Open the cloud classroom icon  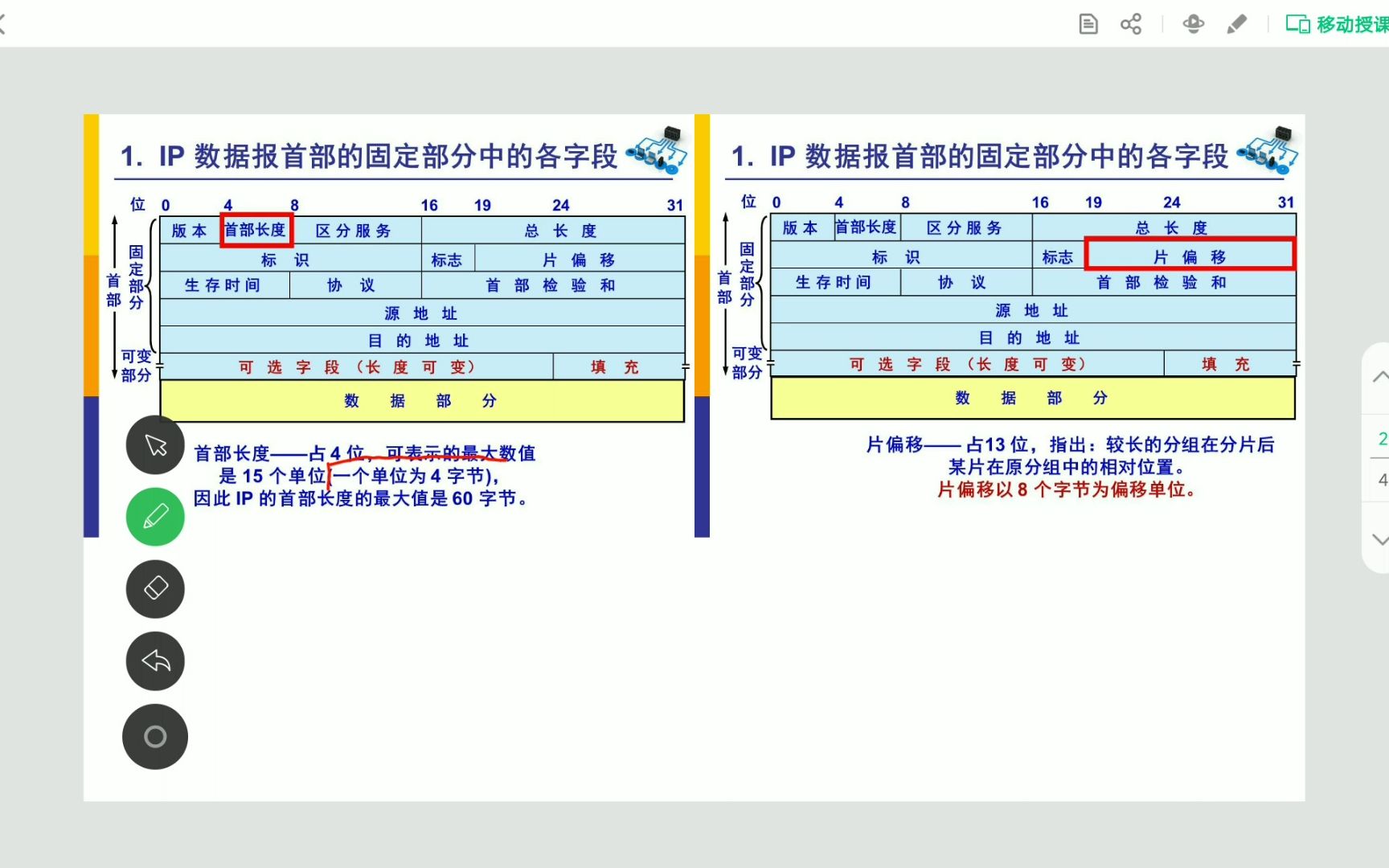point(1193,24)
